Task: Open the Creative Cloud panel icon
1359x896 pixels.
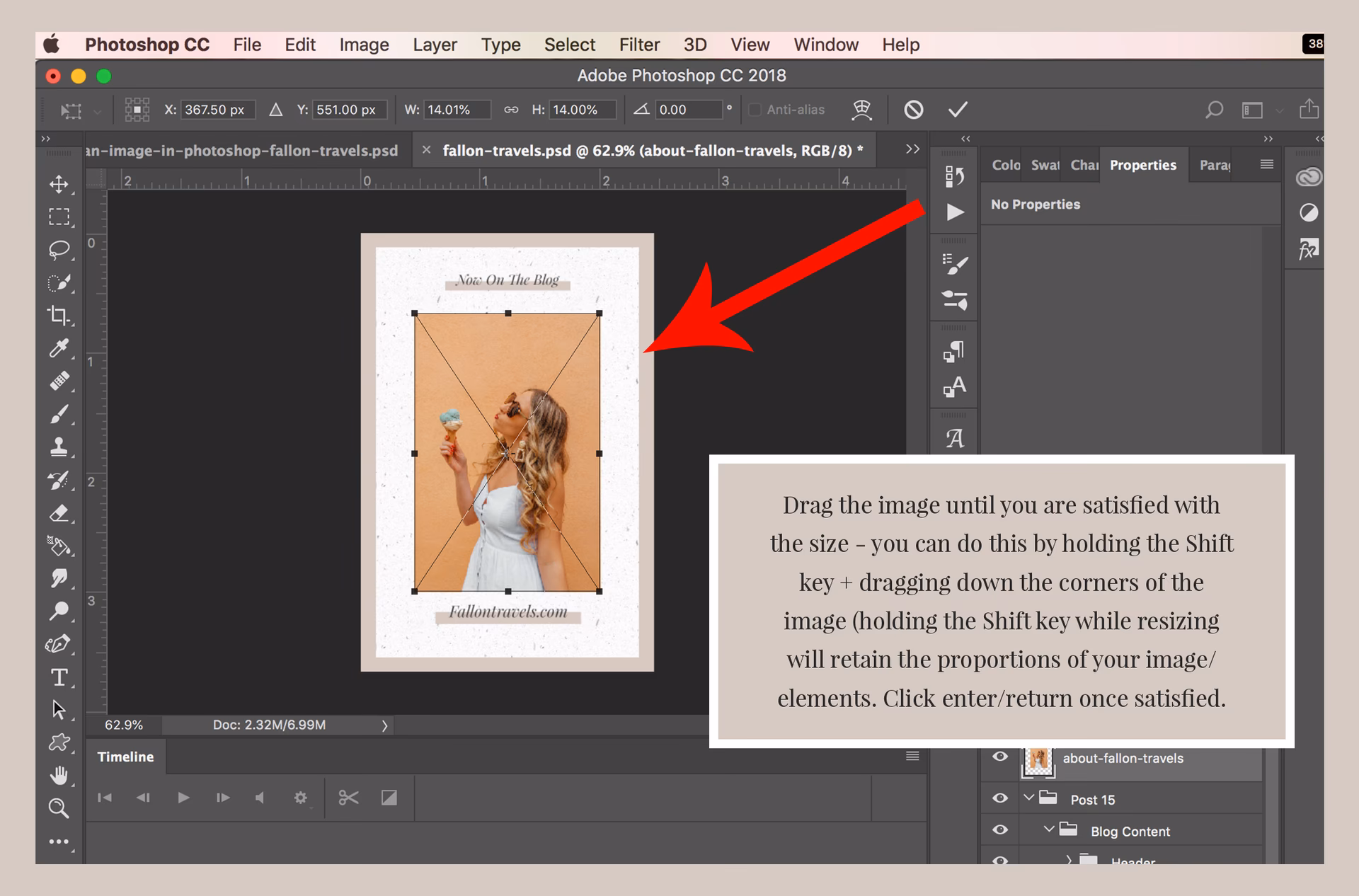Action: pos(1309,176)
